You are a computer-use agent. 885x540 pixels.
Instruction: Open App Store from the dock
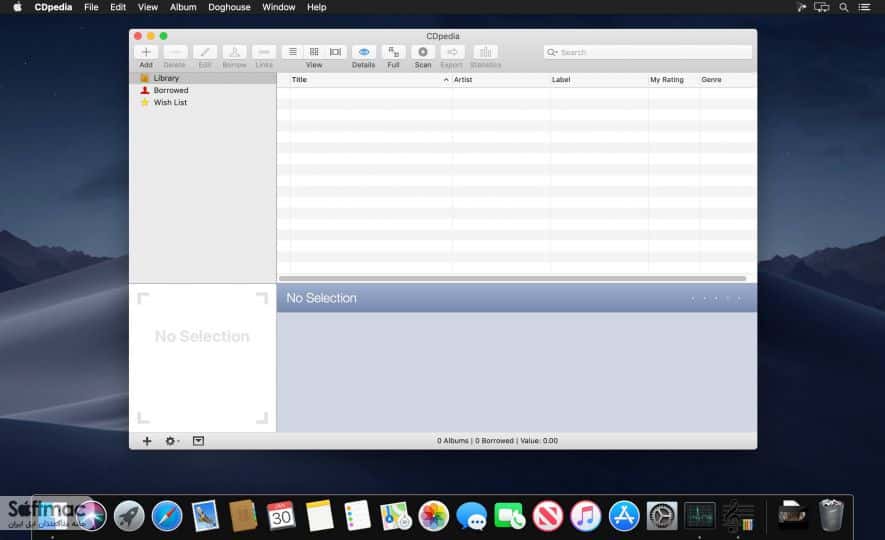(624, 516)
